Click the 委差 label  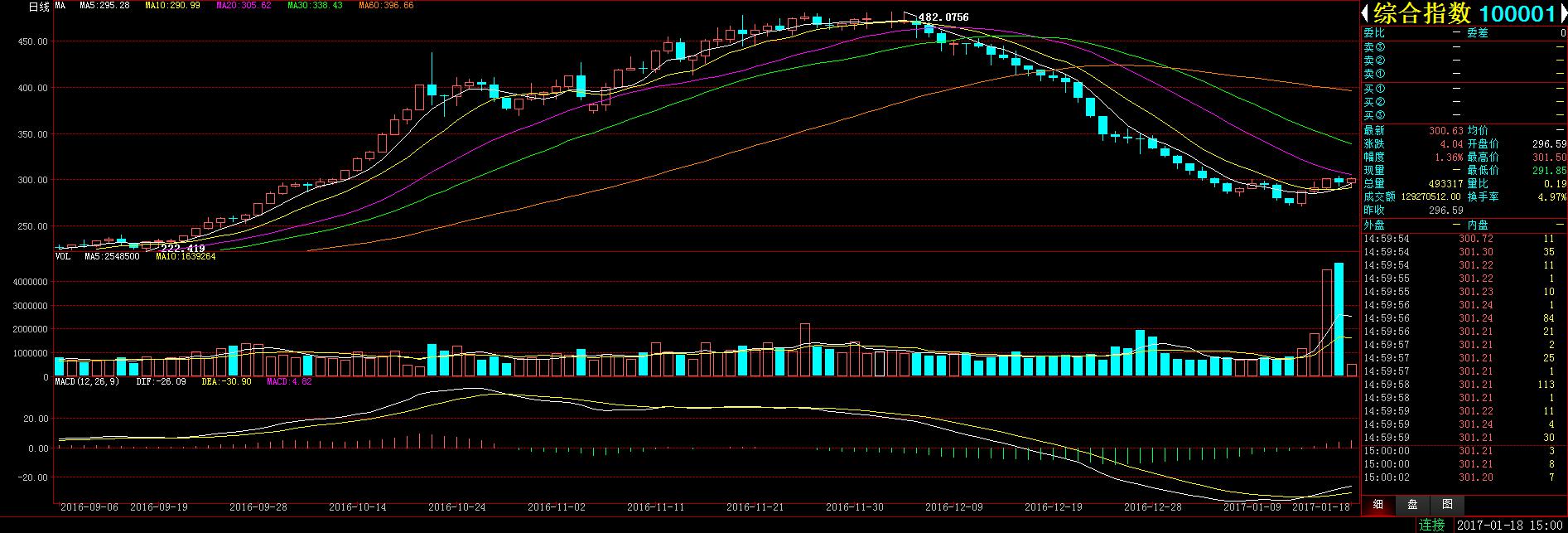pyautogui.click(x=1478, y=33)
